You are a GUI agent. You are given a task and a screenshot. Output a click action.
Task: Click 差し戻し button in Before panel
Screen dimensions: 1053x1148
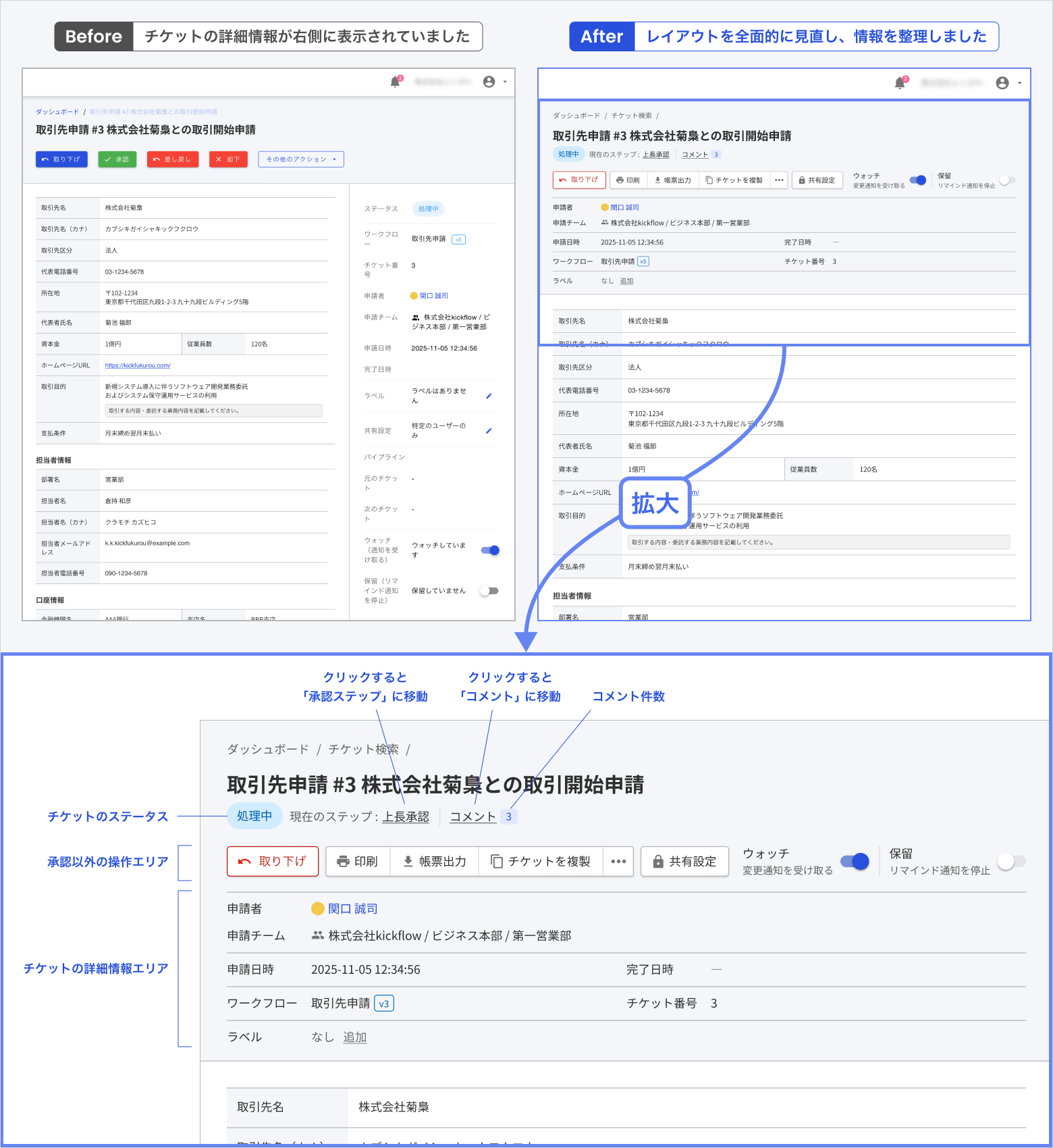[x=173, y=159]
